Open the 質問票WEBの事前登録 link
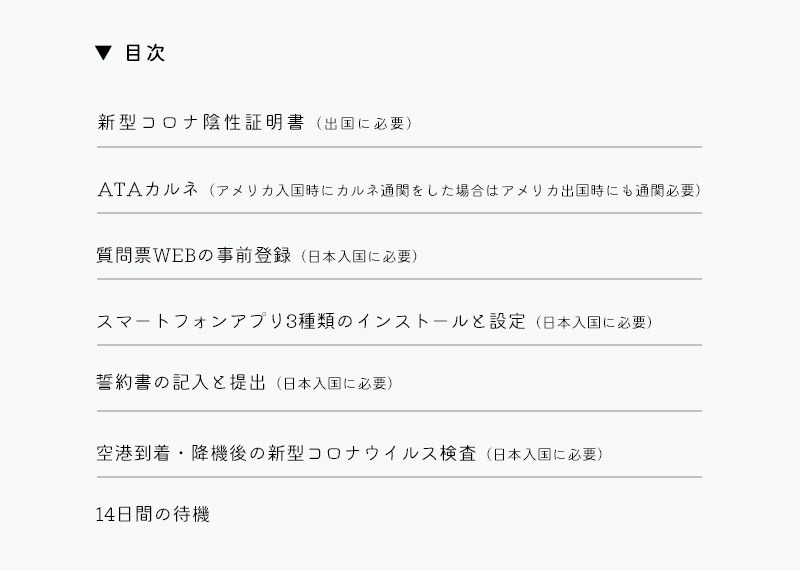Viewport: 800px width, 571px height. [194, 255]
